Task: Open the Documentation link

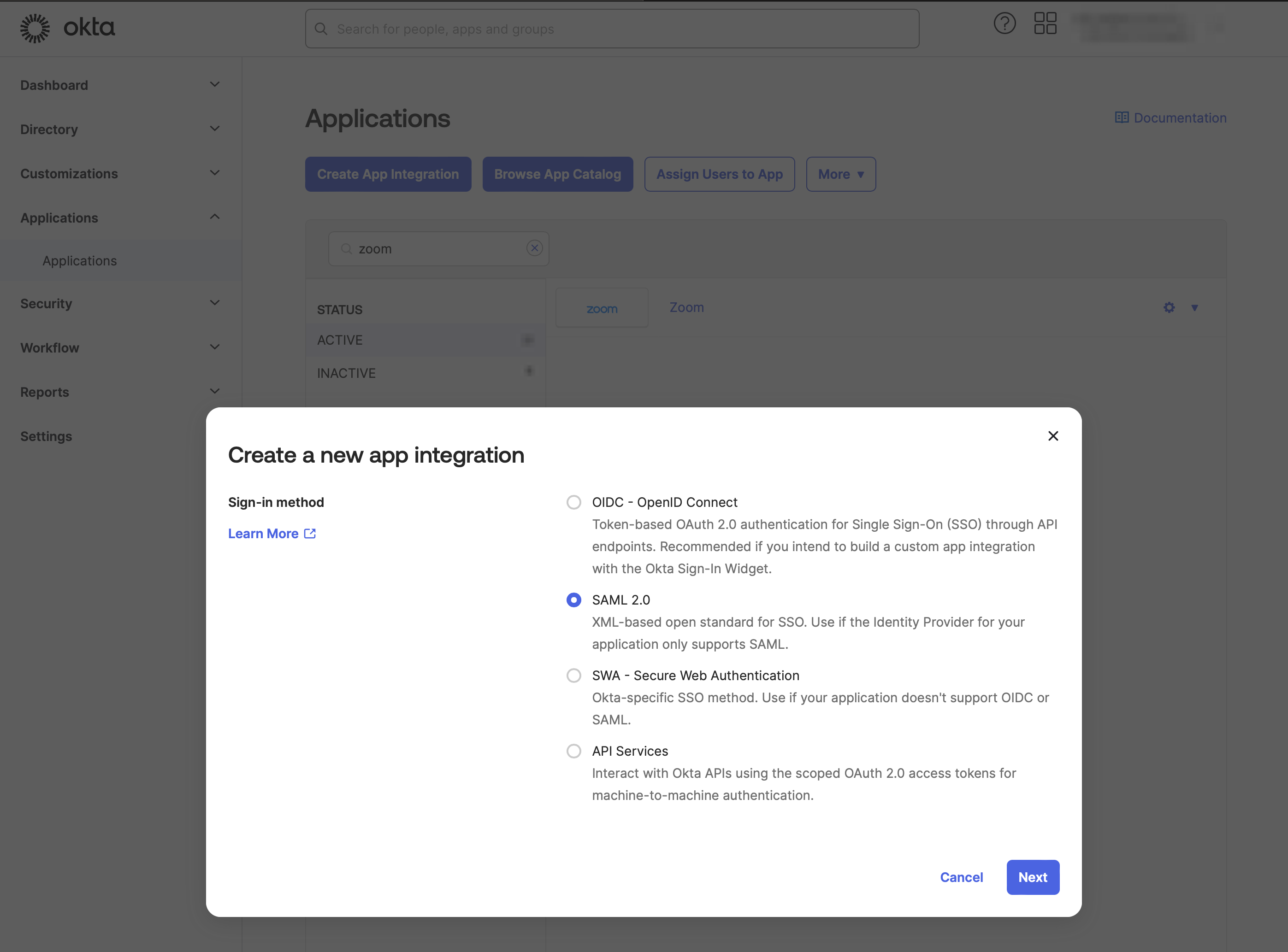Action: tap(1170, 118)
